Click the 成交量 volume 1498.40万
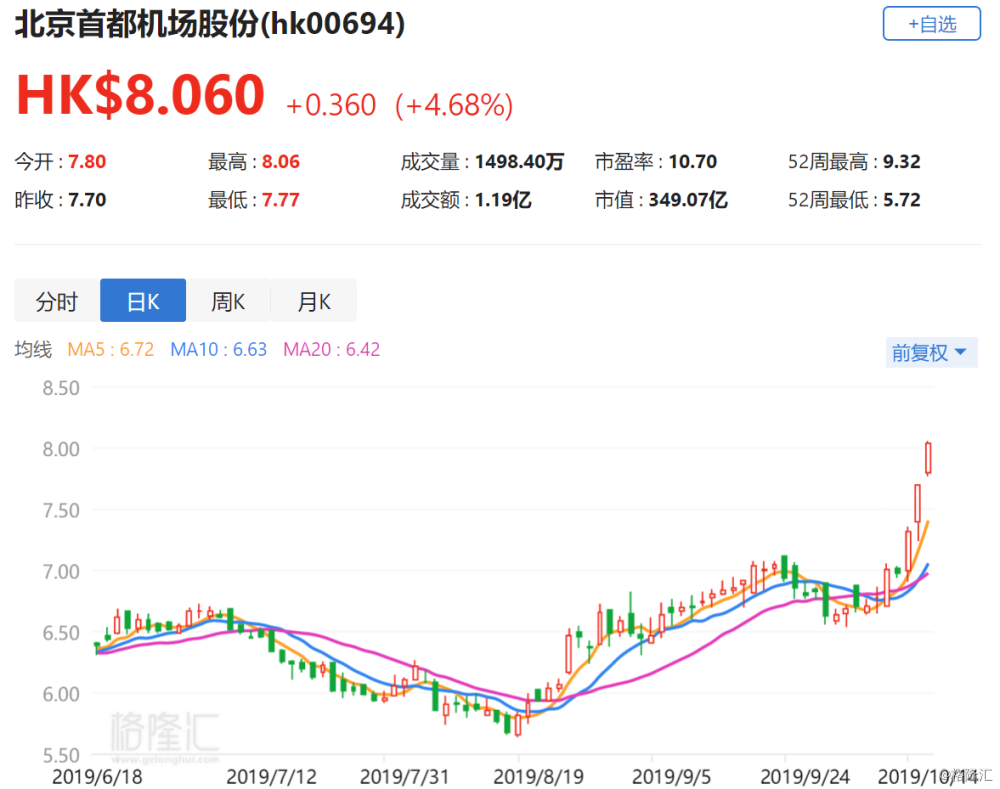Viewport: 1000px width, 789px height. tap(519, 161)
